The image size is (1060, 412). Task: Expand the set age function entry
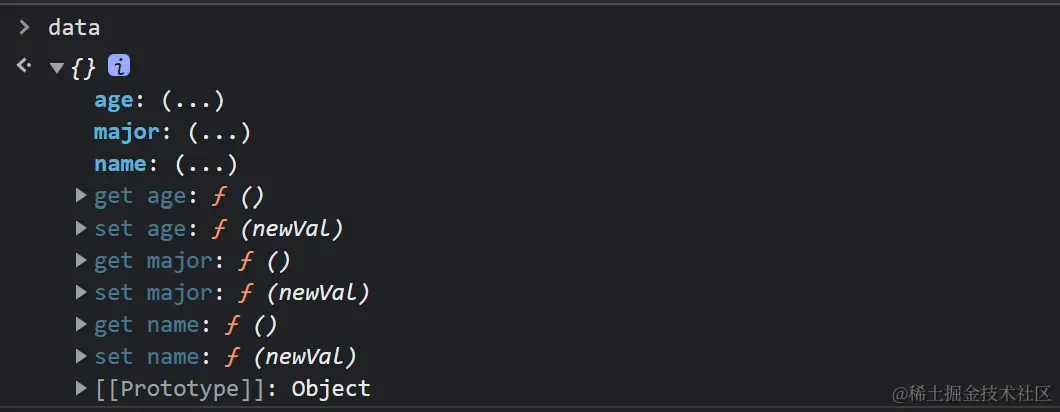(x=81, y=228)
